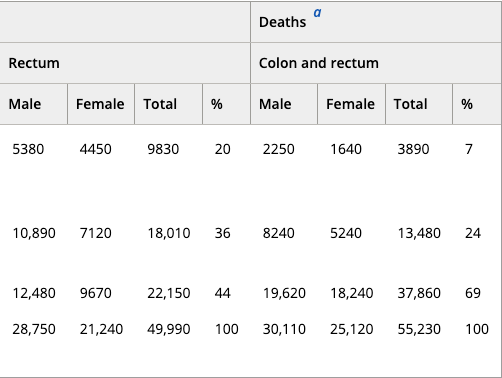Select the cell showing 55,230
Screen dimensions: 502x378
click(x=419, y=329)
